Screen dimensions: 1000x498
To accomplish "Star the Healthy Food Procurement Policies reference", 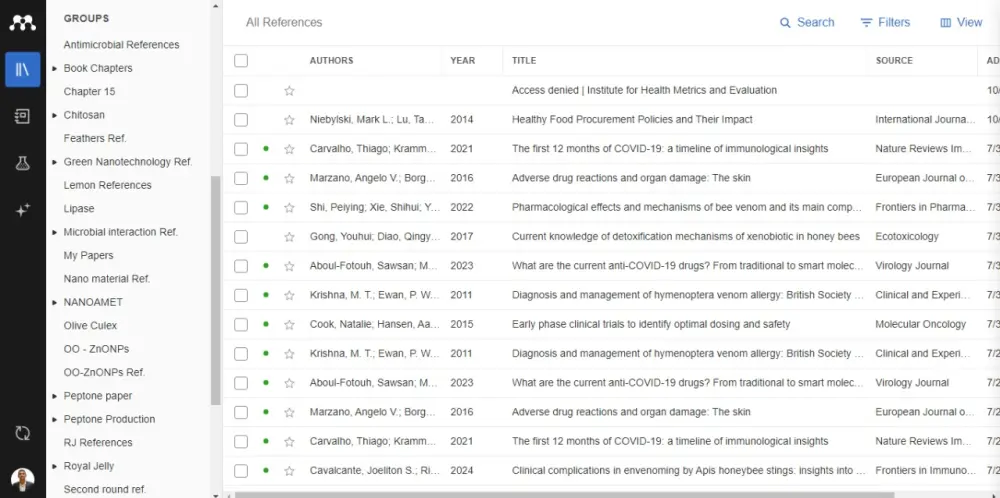I will pos(289,120).
